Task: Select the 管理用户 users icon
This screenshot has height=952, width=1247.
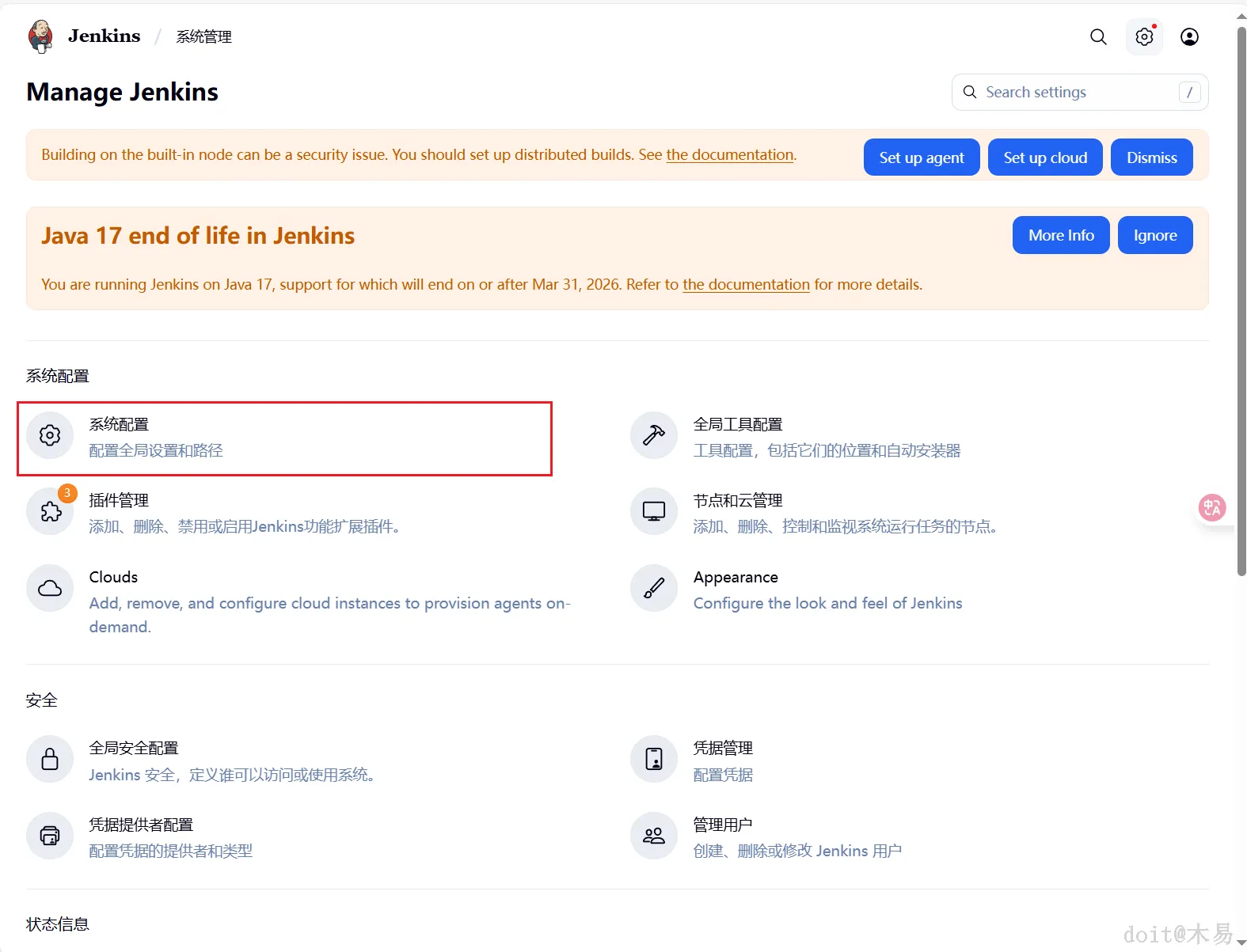Action: tap(653, 836)
